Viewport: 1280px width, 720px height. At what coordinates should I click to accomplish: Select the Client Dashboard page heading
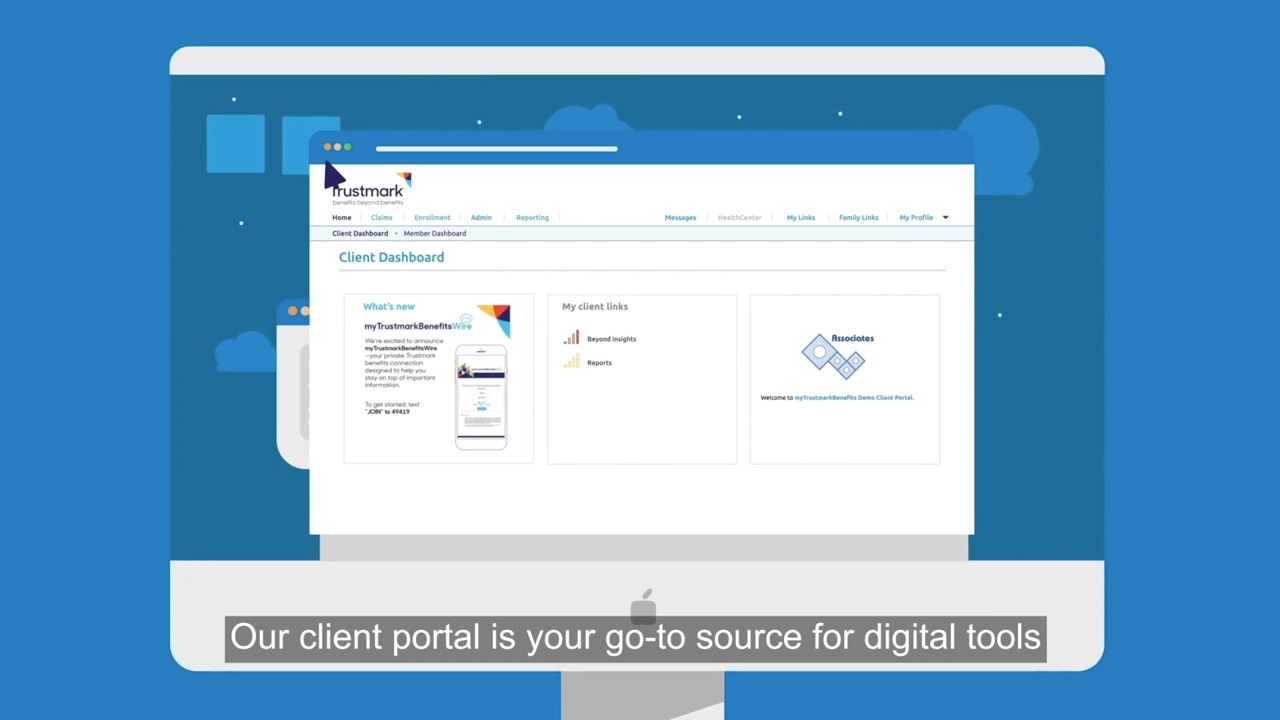coord(391,257)
